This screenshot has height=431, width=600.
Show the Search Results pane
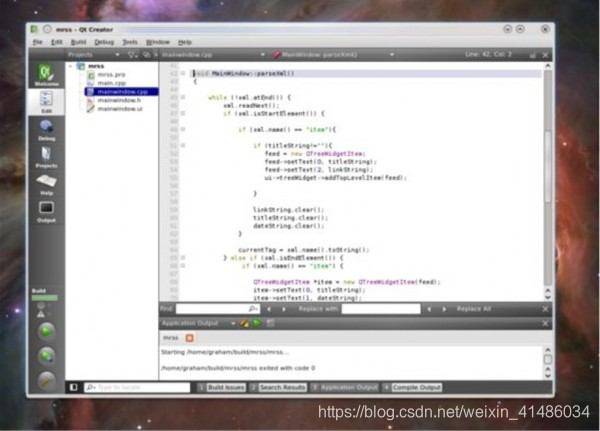tap(278, 388)
